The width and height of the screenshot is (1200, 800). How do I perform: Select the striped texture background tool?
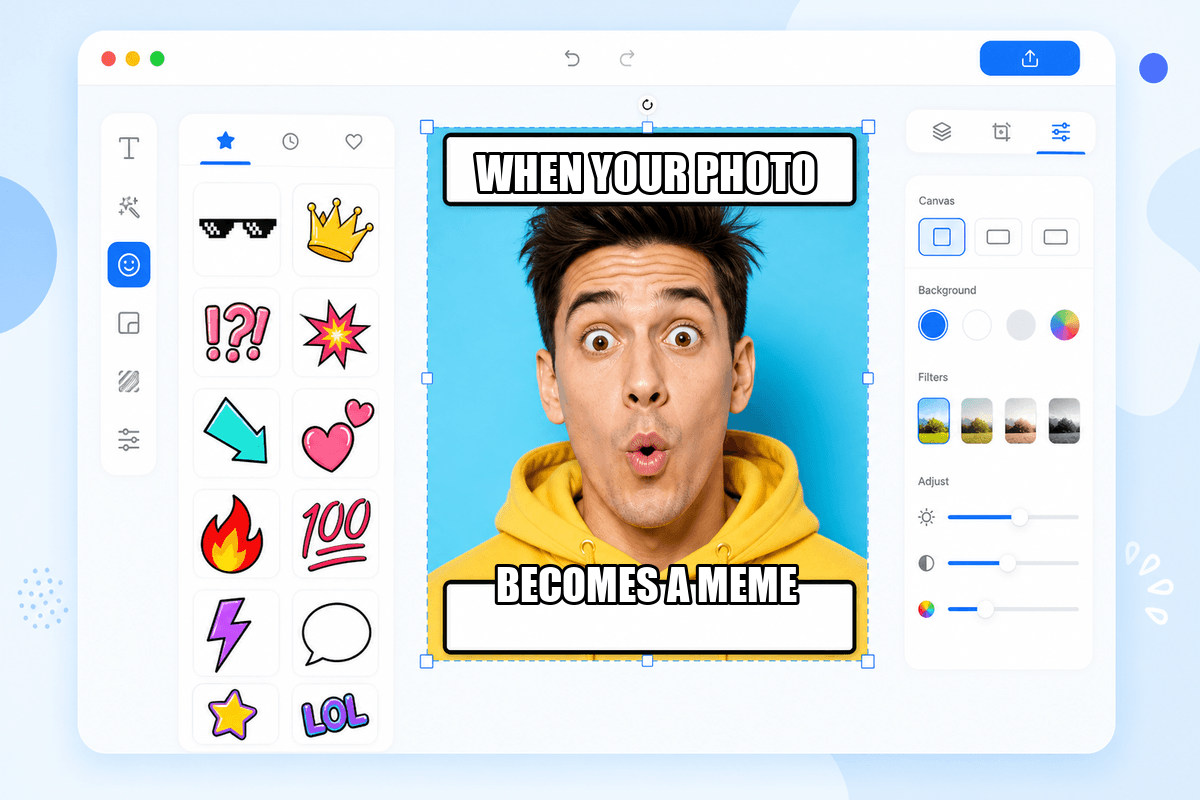coord(129,381)
